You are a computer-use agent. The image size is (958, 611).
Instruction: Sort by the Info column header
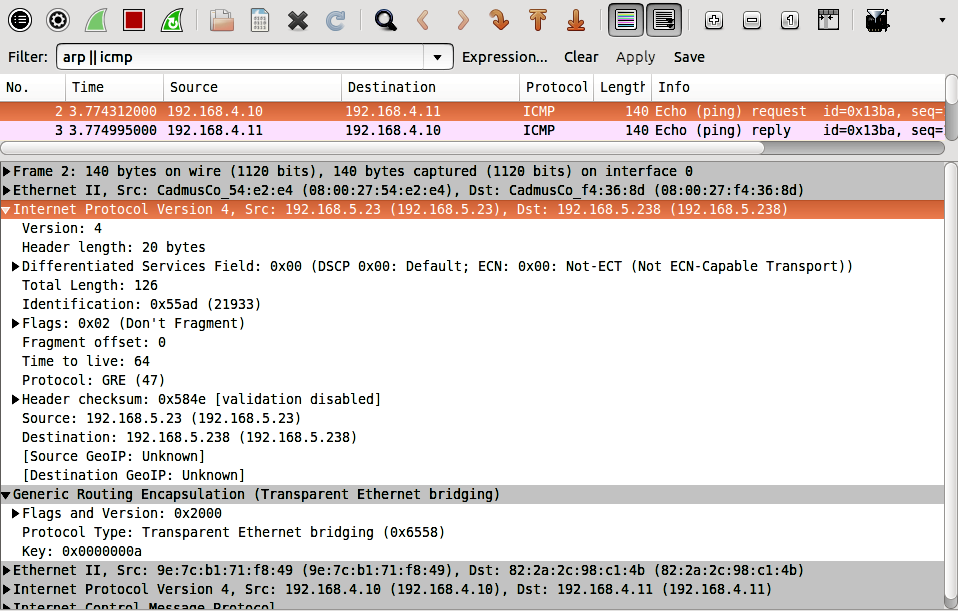798,87
